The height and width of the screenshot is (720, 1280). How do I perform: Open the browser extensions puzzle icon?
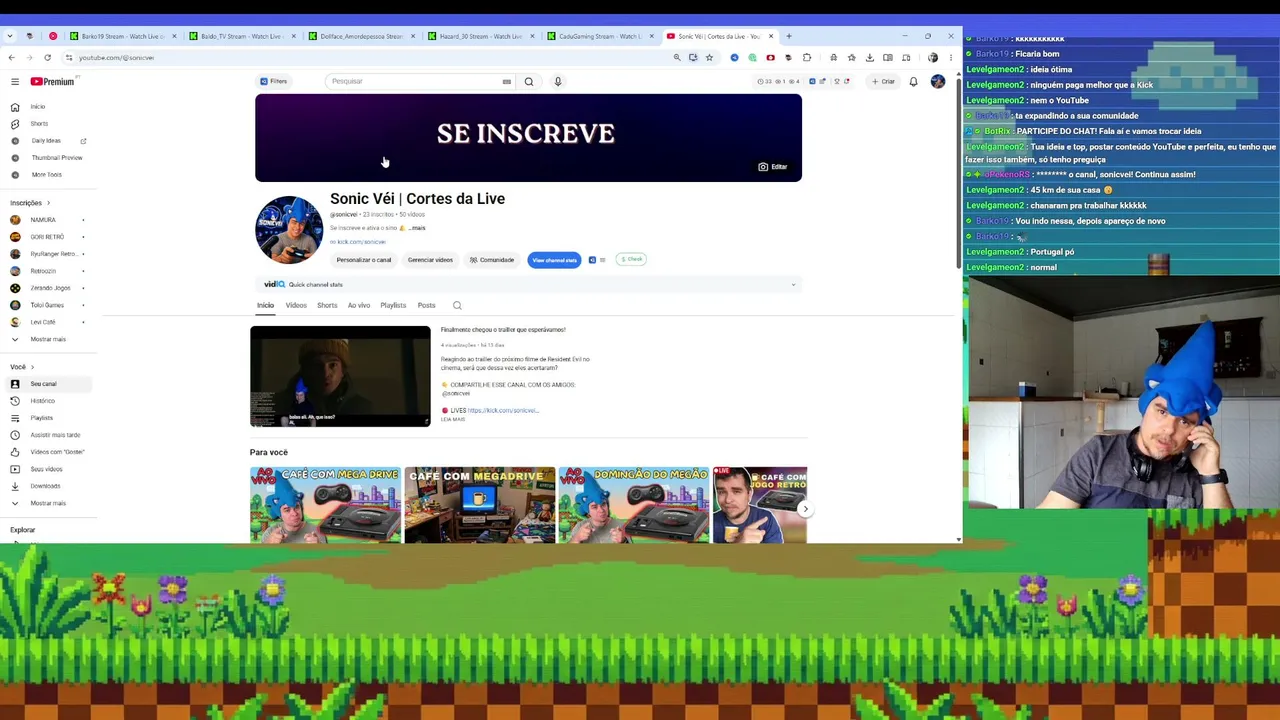pos(807,57)
